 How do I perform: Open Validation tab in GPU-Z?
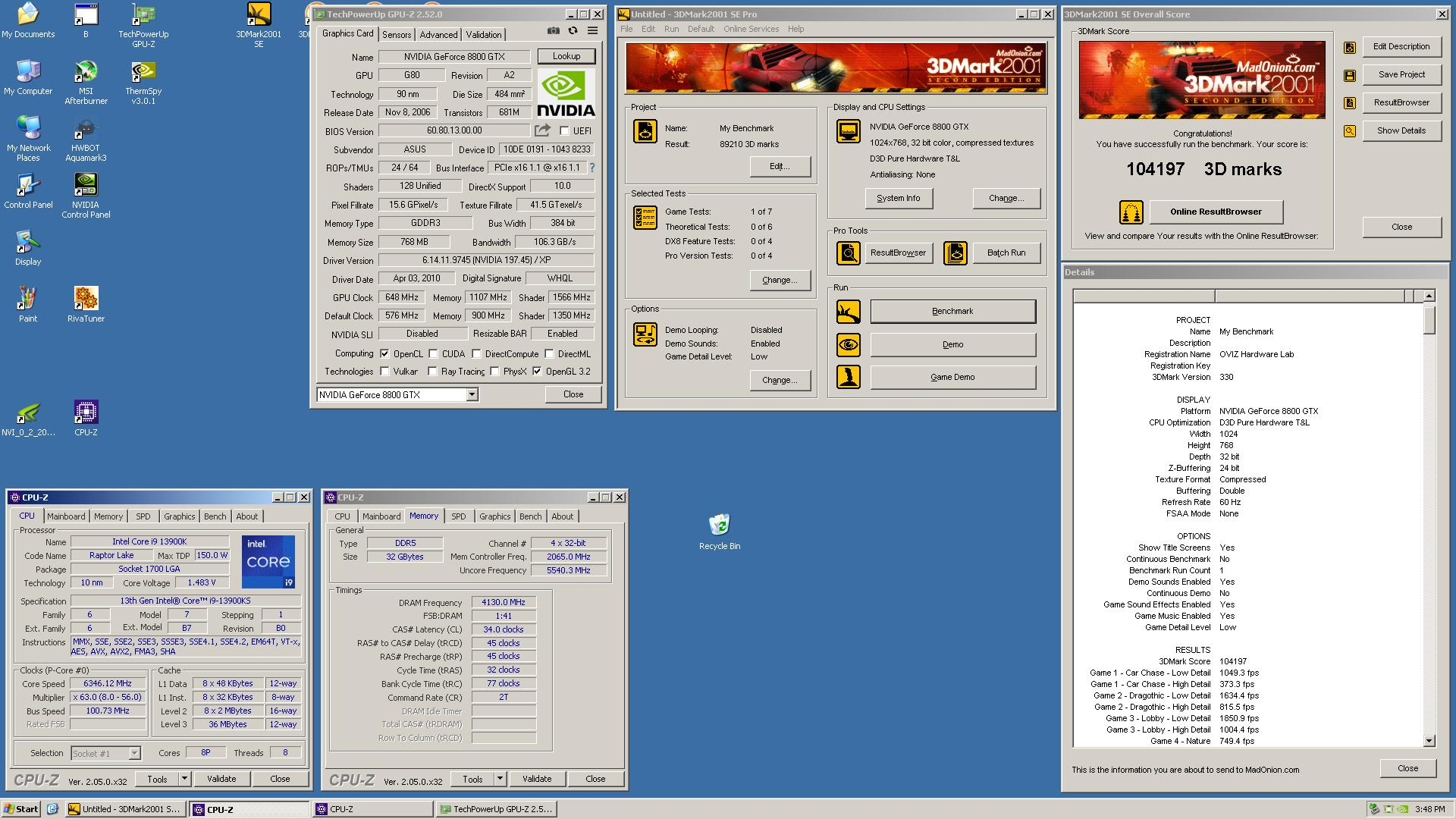(484, 35)
